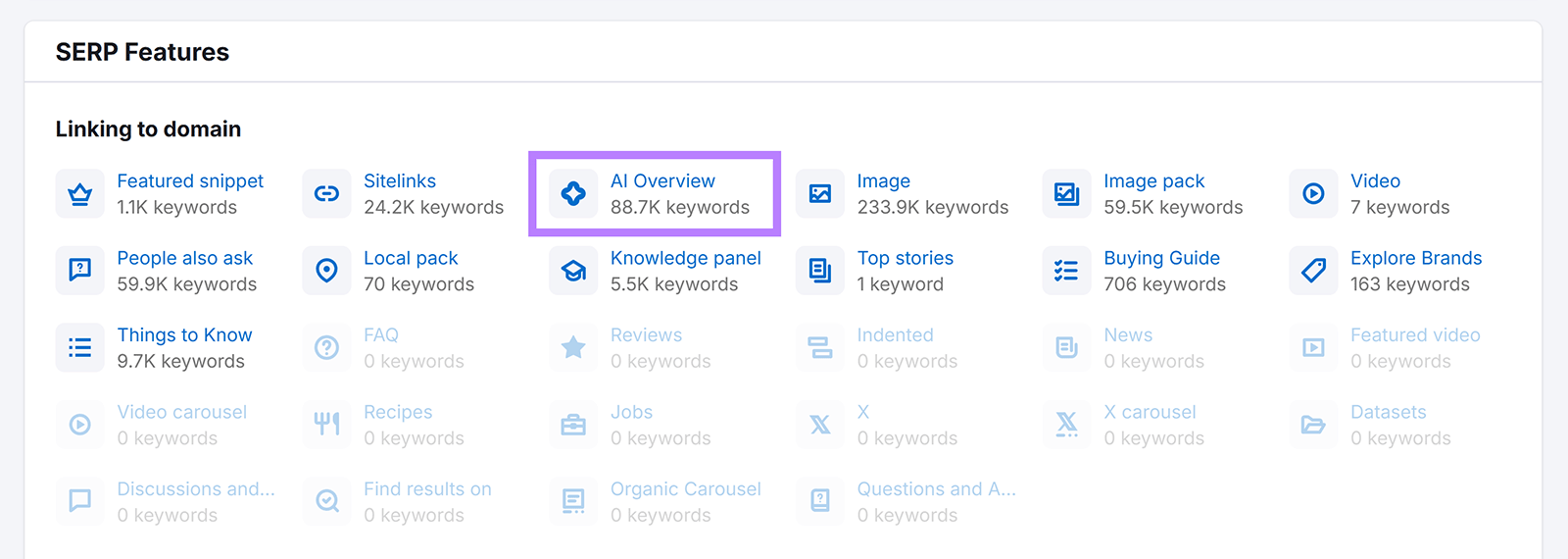Click the Buying Guide checklist icon
Image resolution: width=1568 pixels, height=559 pixels.
[x=1066, y=271]
